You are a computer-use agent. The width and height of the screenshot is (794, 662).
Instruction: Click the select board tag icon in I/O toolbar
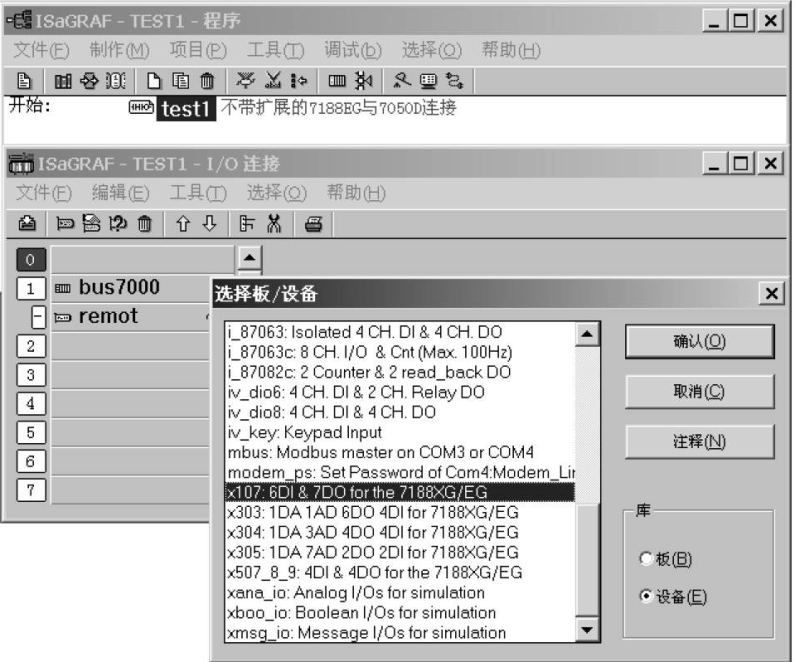click(x=65, y=223)
